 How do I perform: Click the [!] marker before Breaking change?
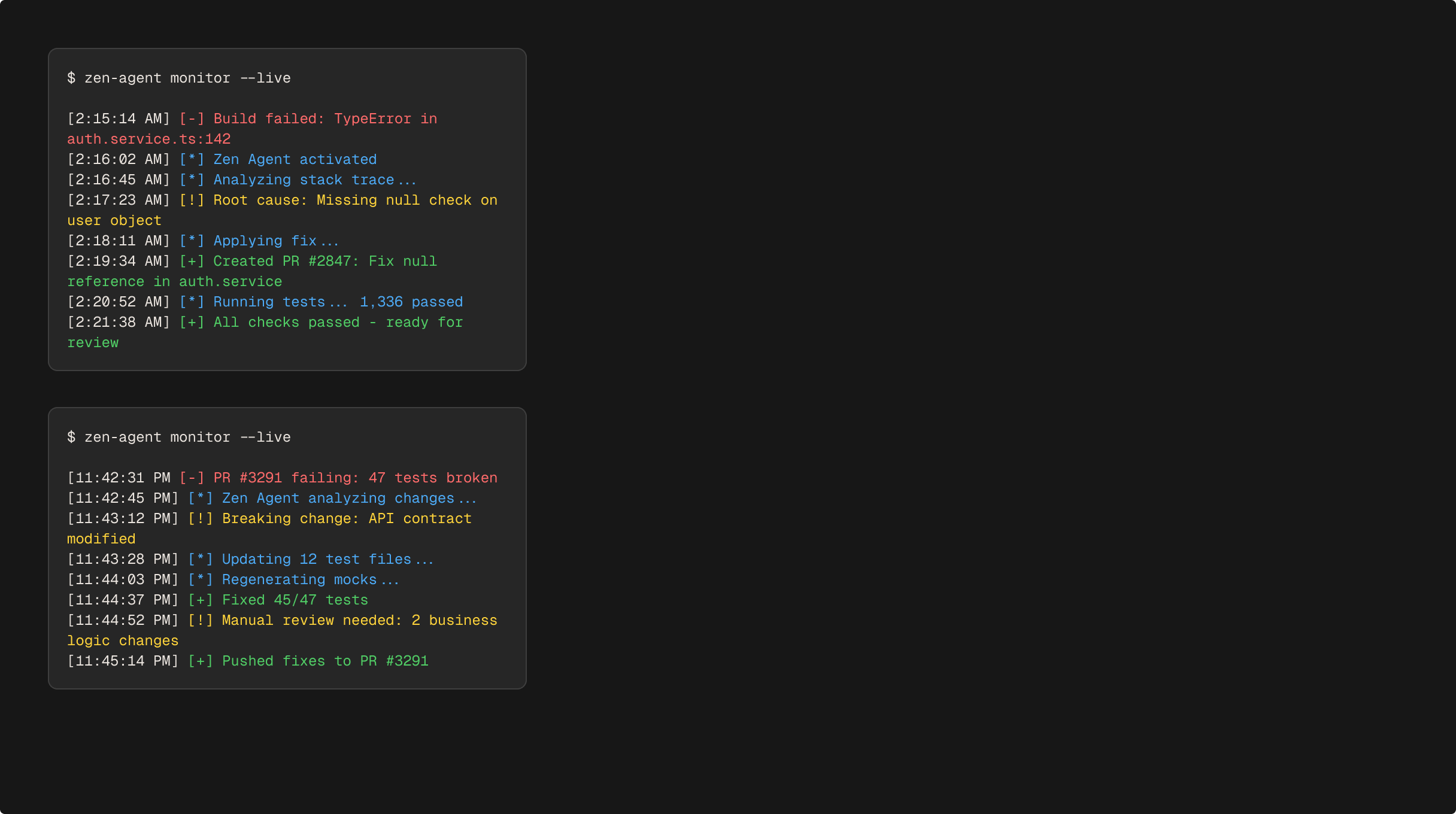tap(200, 518)
